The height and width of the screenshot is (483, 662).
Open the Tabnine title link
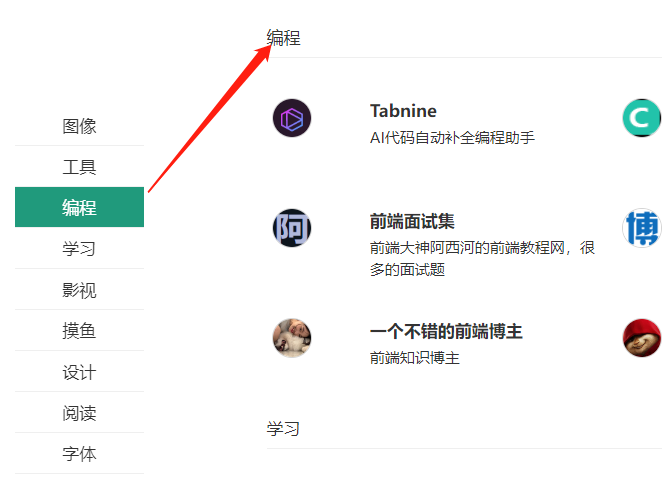click(x=403, y=111)
